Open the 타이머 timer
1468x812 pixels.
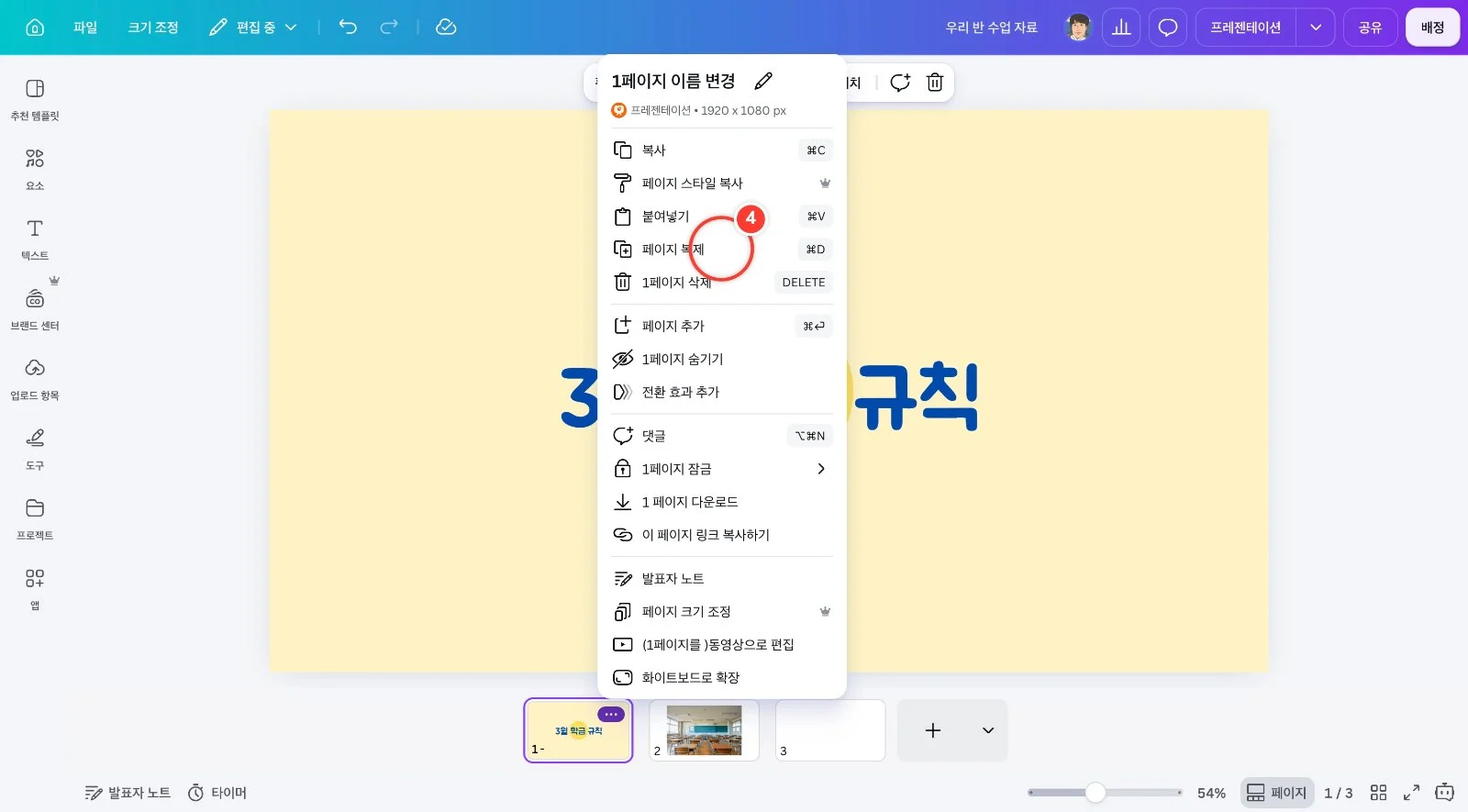[x=217, y=793]
